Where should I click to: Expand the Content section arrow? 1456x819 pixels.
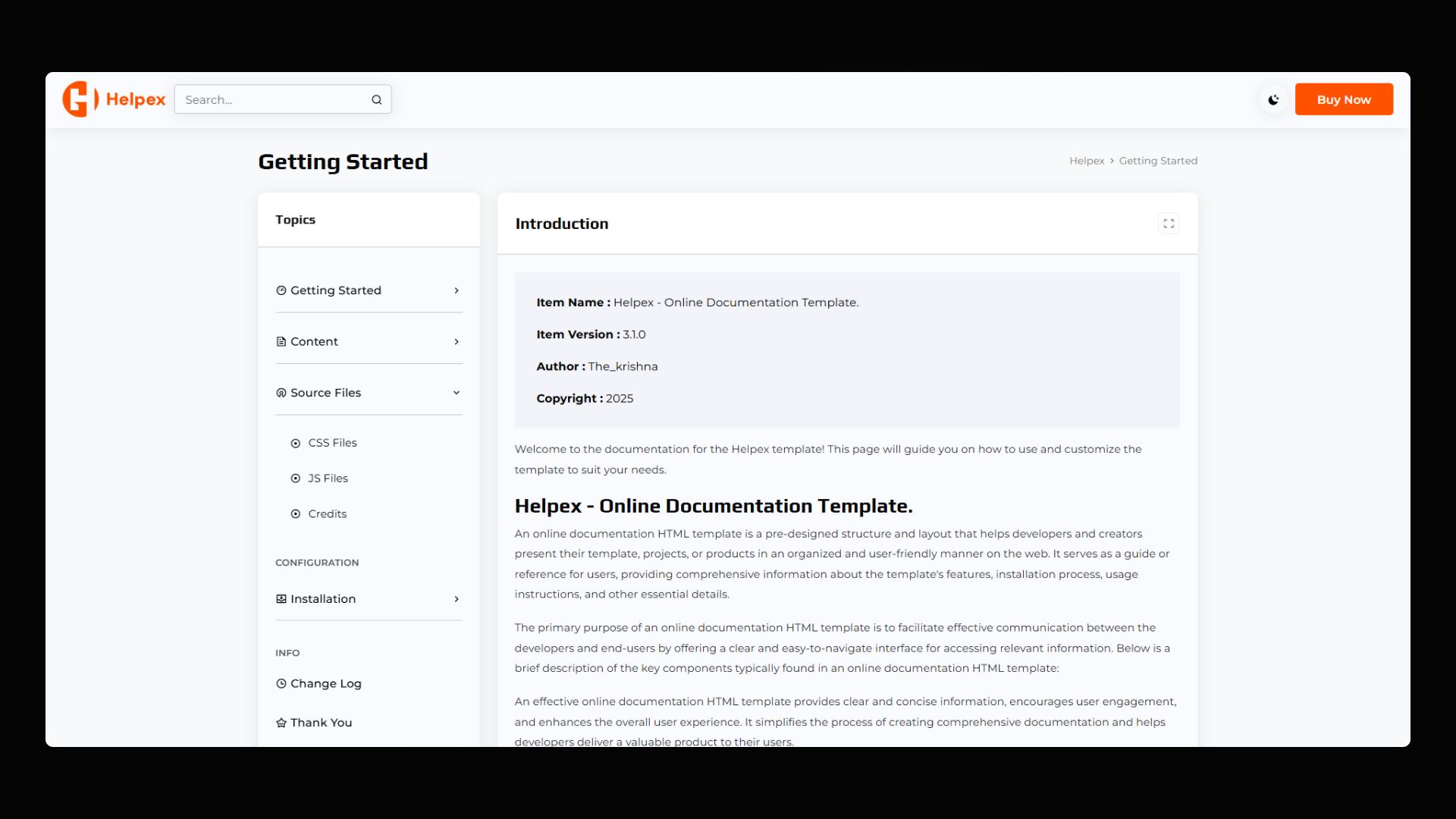click(x=457, y=342)
